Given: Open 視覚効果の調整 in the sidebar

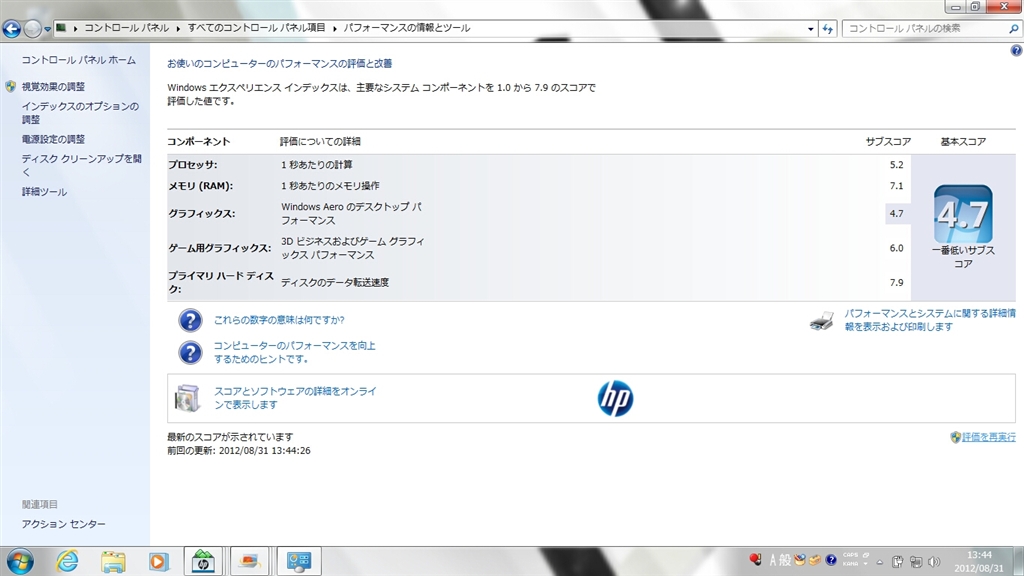Looking at the screenshot, I should coord(53,87).
